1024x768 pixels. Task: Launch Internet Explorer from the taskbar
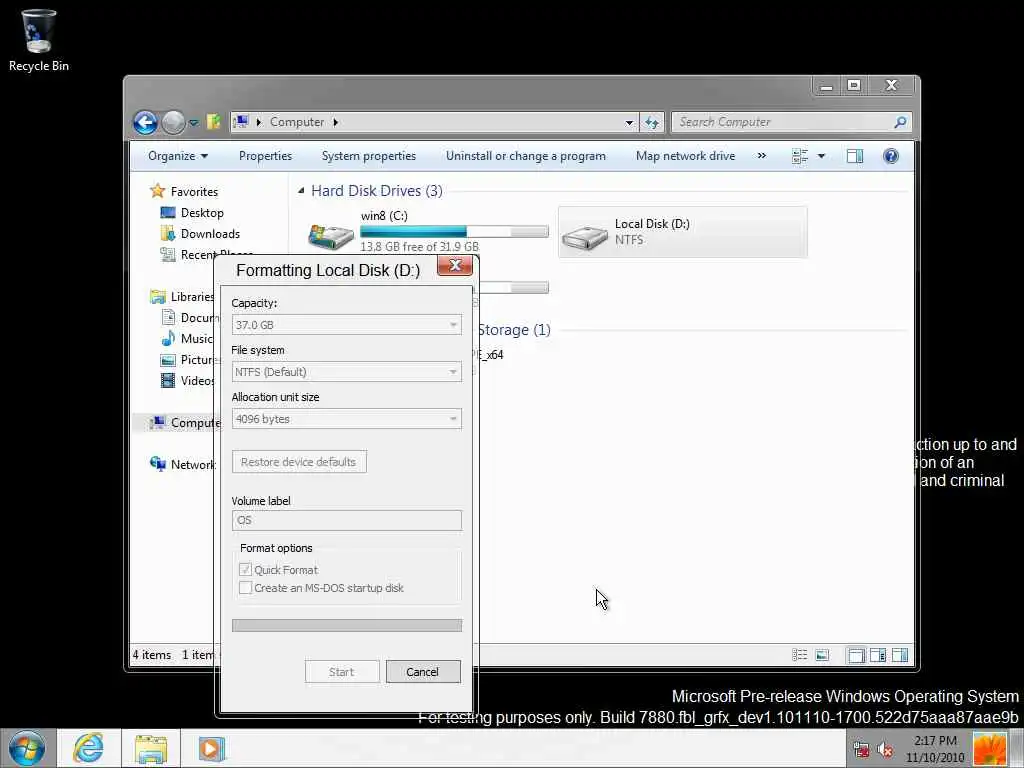[88, 748]
